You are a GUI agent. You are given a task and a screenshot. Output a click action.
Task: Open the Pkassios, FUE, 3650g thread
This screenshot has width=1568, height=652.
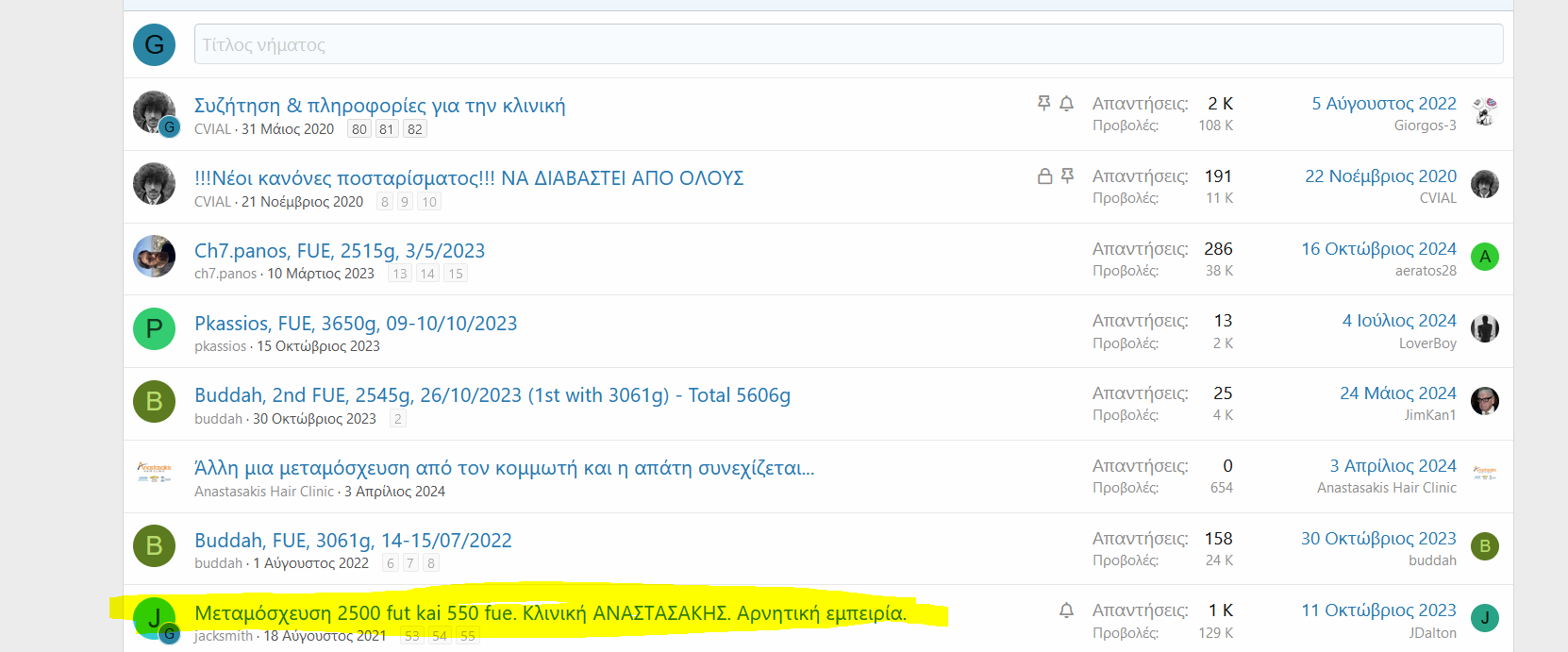click(x=356, y=324)
